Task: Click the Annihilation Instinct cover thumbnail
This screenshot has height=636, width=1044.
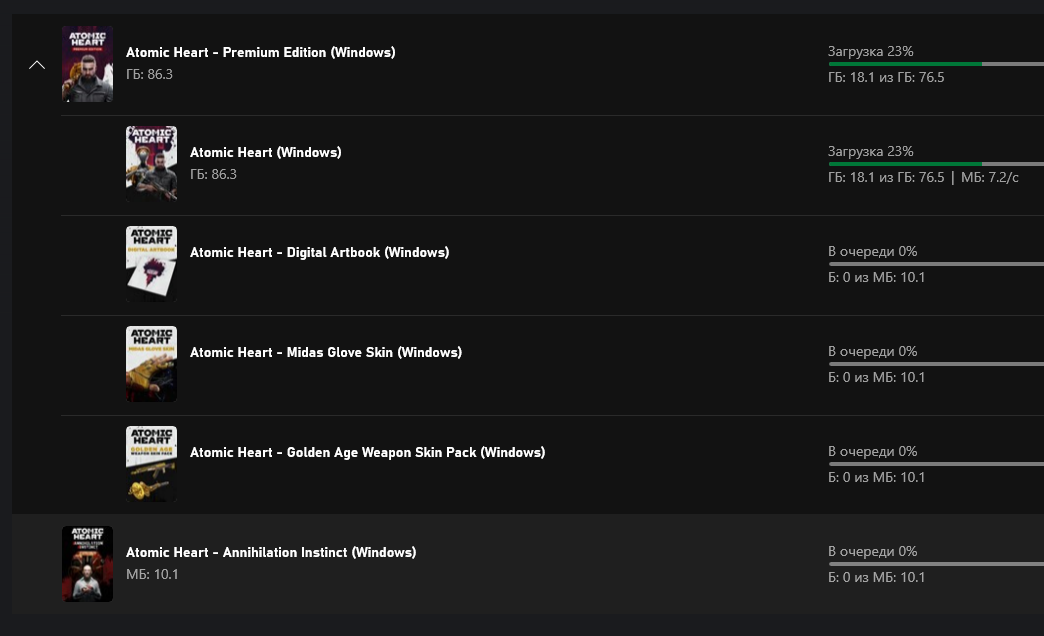Action: (87, 564)
